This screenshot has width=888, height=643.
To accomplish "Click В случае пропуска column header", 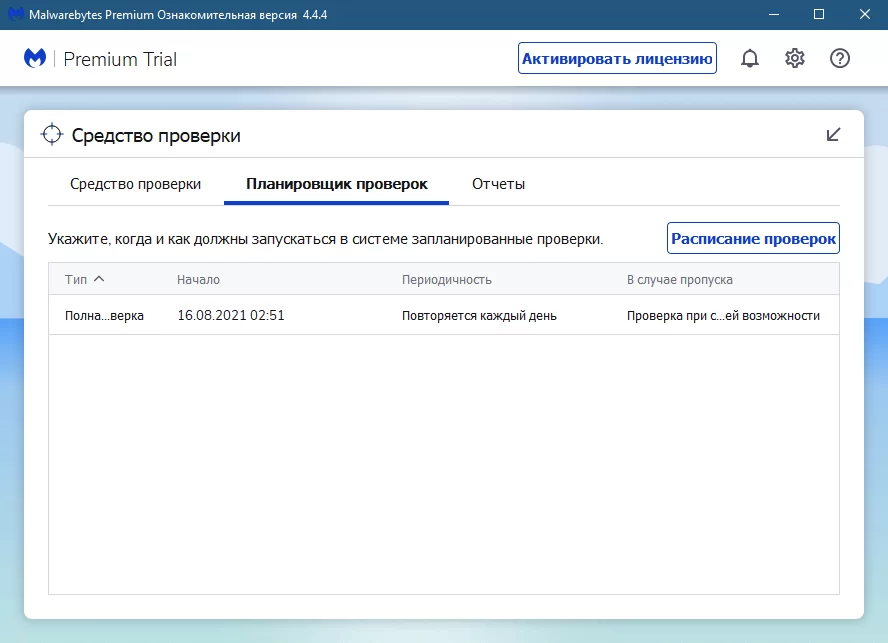I will point(680,279).
